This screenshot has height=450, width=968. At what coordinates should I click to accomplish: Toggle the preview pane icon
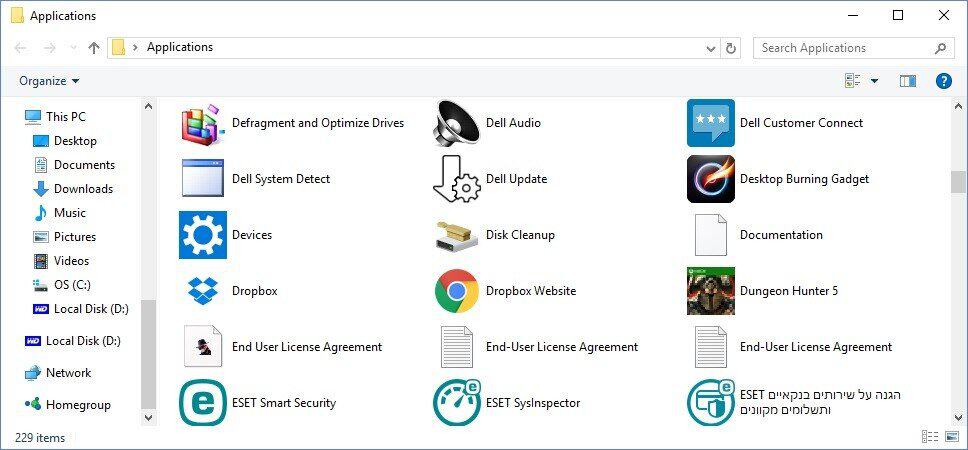[908, 81]
